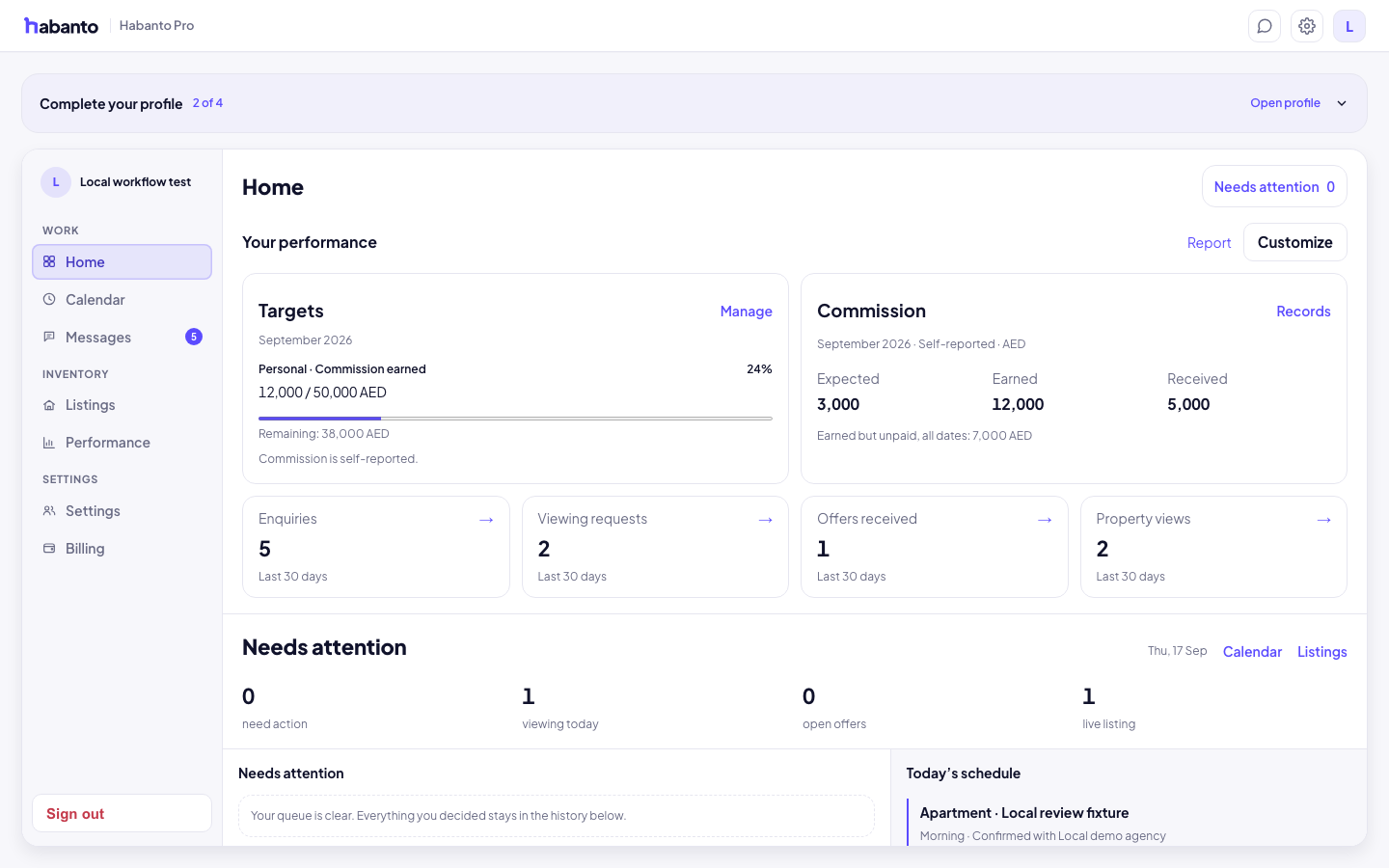The height and width of the screenshot is (868, 1389).
Task: Click the Billing card icon in sidebar
Action: click(49, 548)
